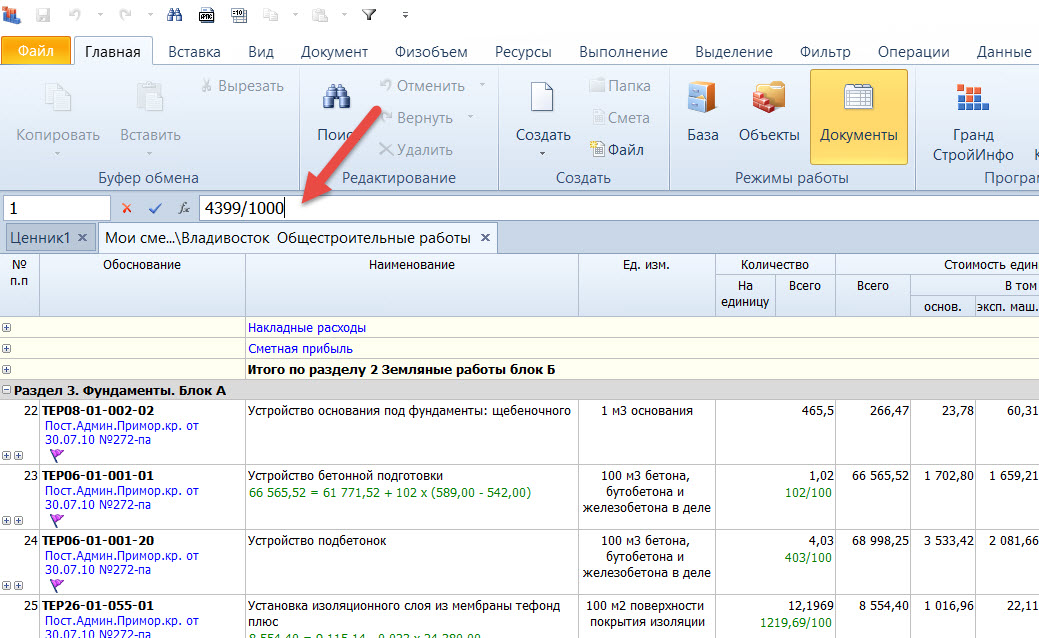
Task: Collapse Раздел 3. Фундаменты section
Action: (7, 390)
